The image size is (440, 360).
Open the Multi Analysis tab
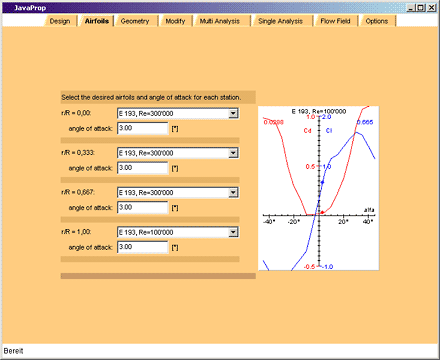pos(220,21)
